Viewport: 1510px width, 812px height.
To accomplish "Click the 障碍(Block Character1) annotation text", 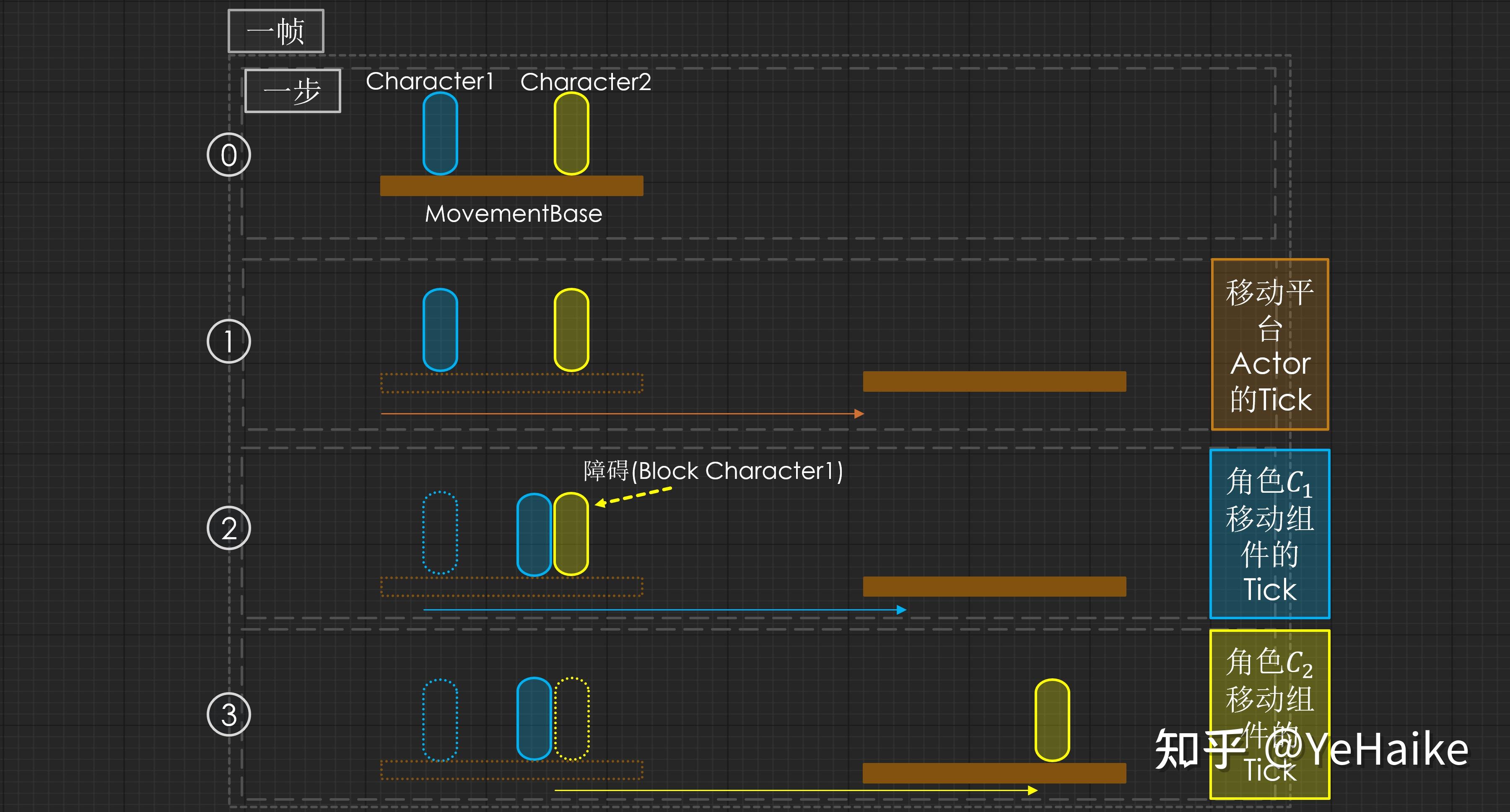I will click(x=713, y=471).
